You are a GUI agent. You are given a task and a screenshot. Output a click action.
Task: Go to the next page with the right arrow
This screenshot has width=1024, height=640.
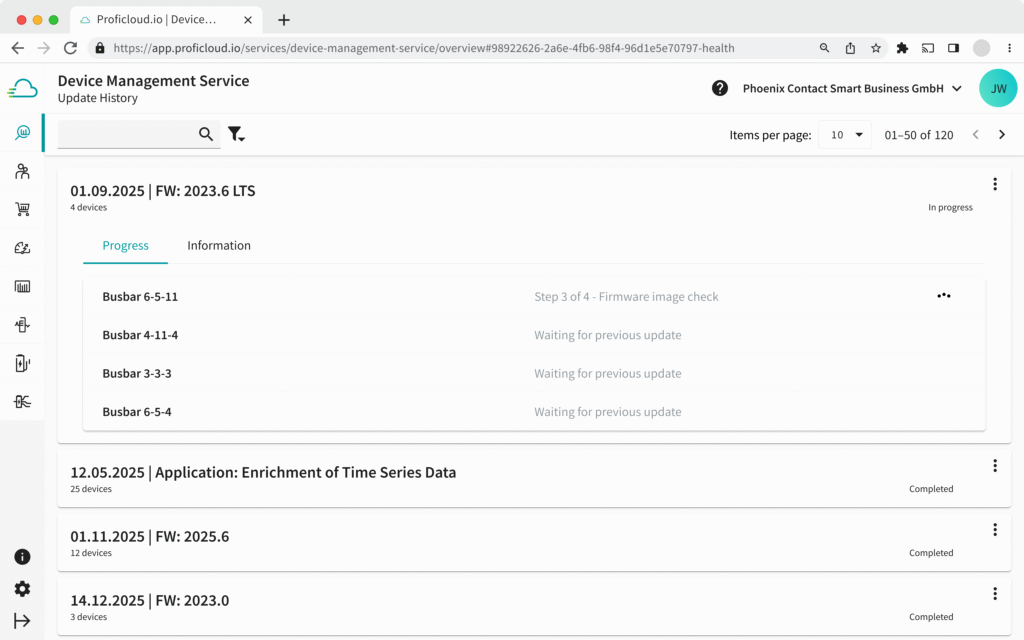[x=1002, y=133]
